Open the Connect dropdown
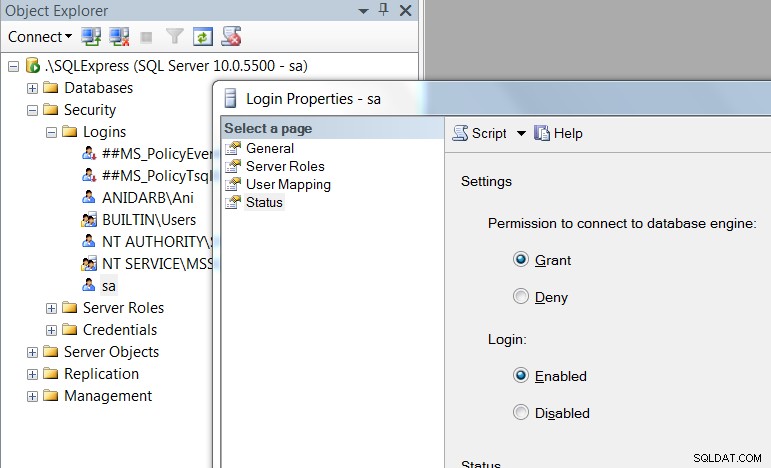Viewport: 771px width, 468px height. pos(40,36)
